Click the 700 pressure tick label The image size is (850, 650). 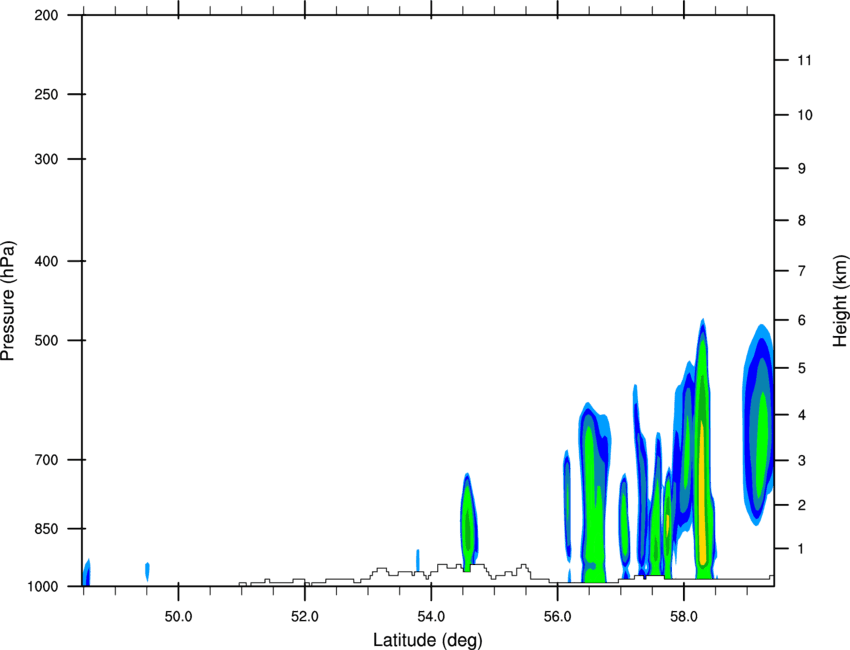click(x=46, y=460)
